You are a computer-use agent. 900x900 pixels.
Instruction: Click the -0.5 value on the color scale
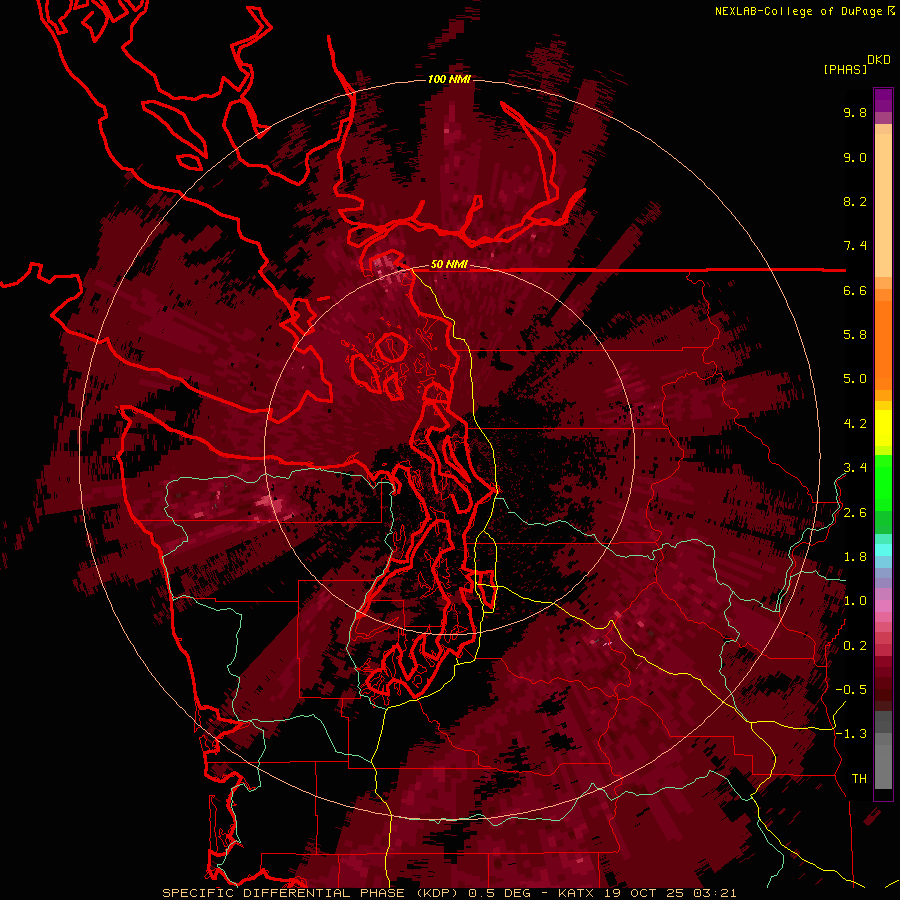tap(851, 690)
